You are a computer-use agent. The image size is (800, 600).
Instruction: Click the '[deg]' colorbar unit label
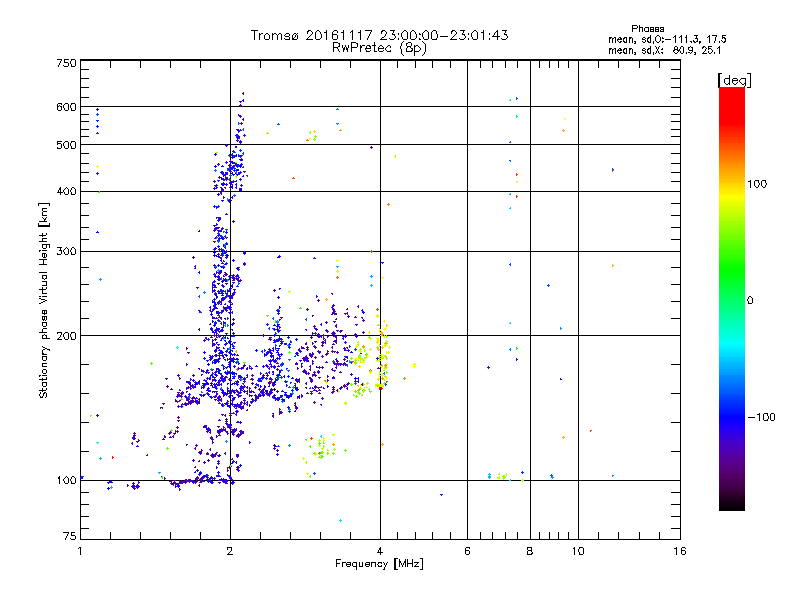click(734, 80)
